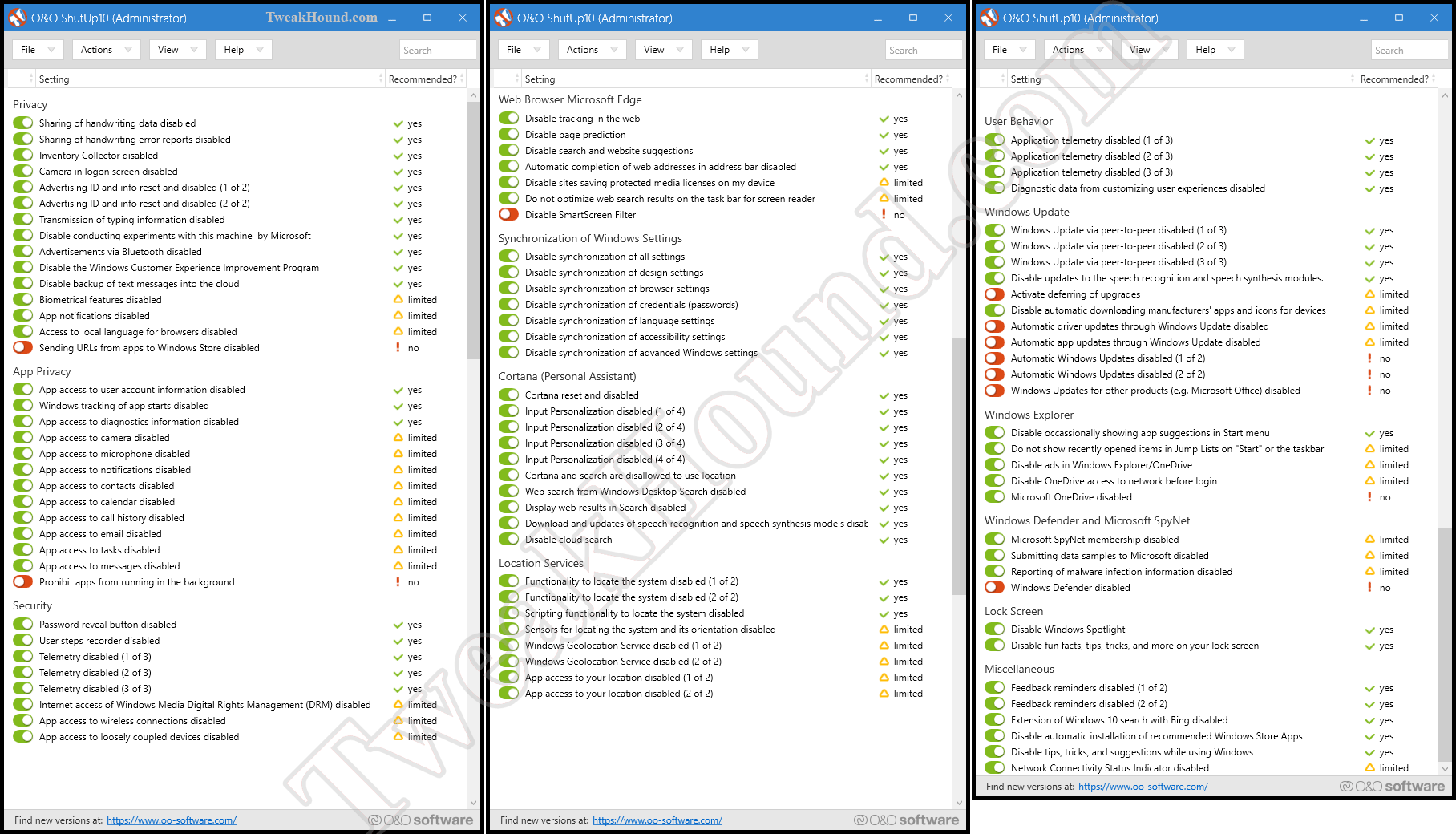Image resolution: width=1456 pixels, height=834 pixels.
Task: Toggle Sharing of handwriting data disabled
Action: [x=23, y=123]
